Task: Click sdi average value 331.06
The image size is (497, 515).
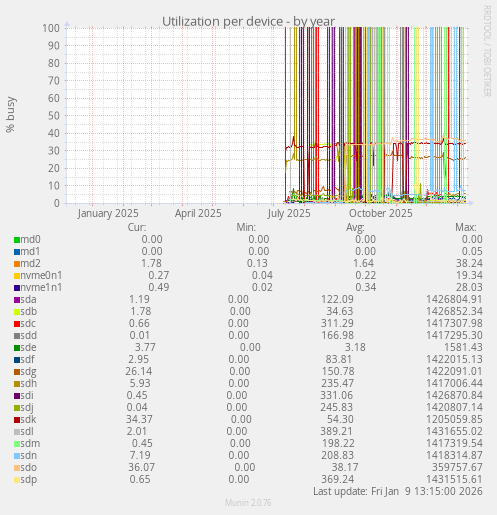Action: point(337,395)
